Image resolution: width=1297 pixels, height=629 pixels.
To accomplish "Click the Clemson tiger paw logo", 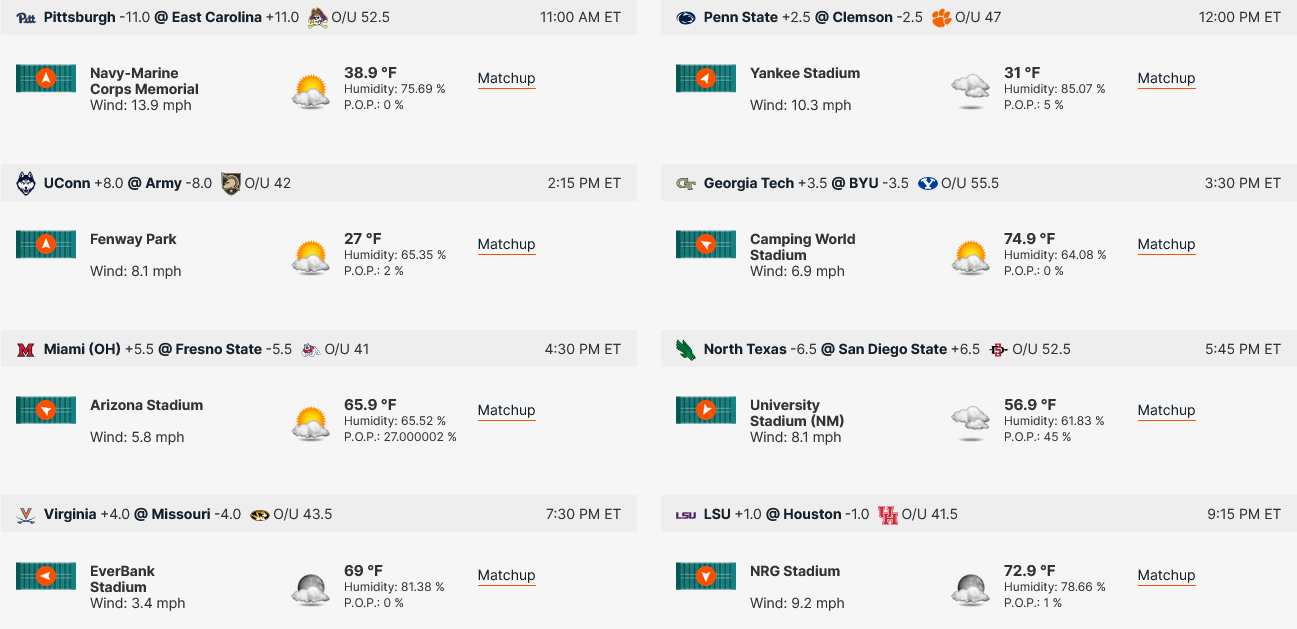I will (941, 18).
